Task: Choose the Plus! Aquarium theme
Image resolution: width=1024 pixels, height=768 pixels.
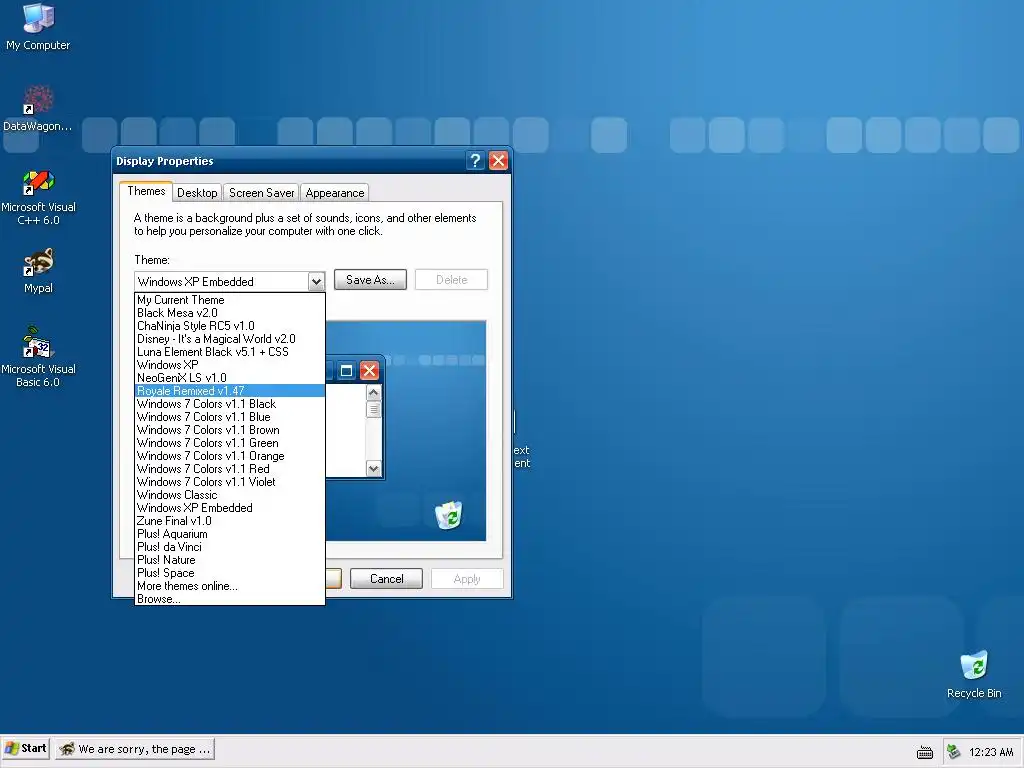Action: (x=230, y=534)
